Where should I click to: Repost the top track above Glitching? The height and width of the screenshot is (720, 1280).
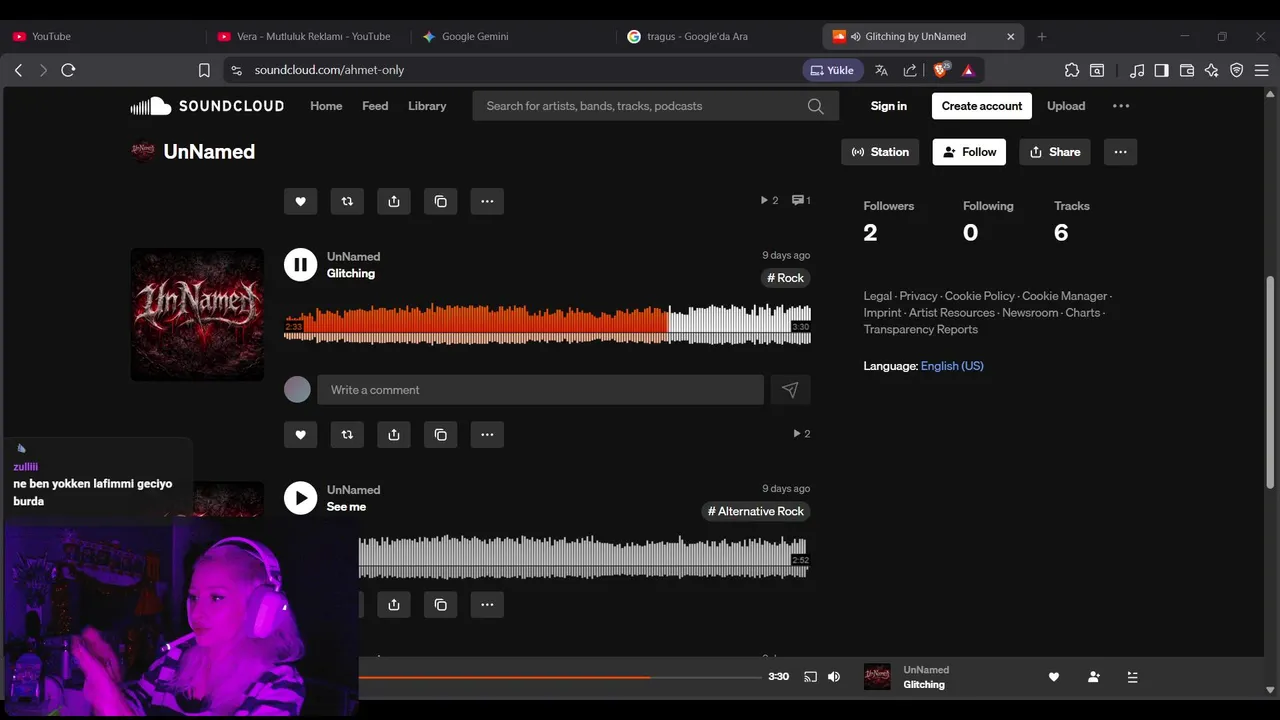347,201
